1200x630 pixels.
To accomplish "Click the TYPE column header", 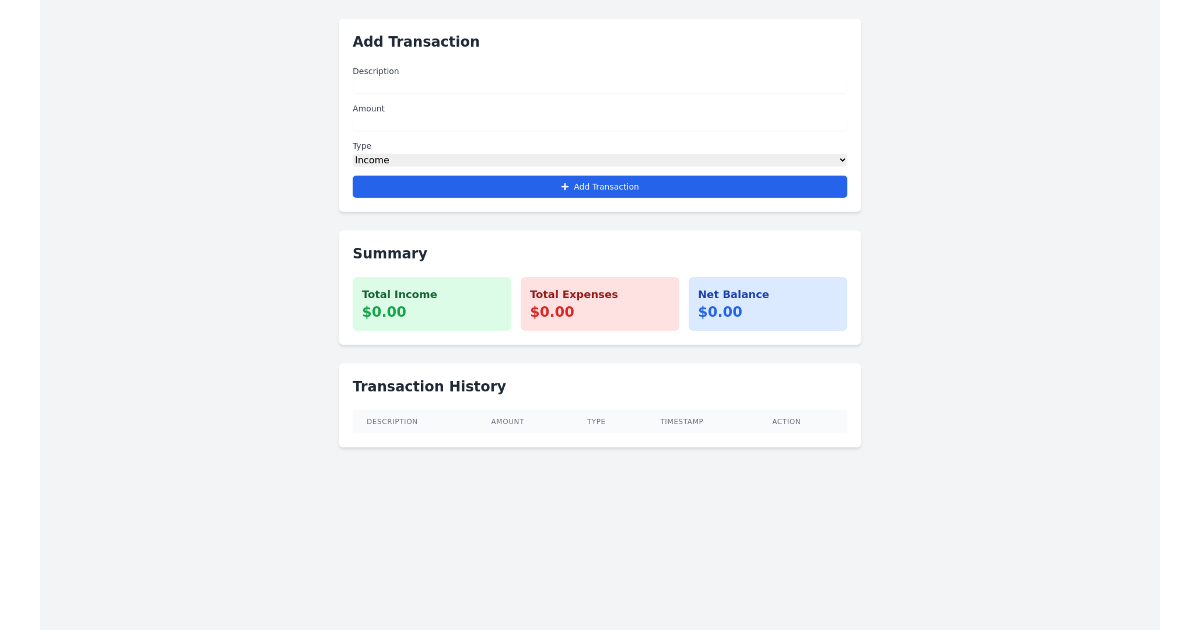I will [x=596, y=421].
